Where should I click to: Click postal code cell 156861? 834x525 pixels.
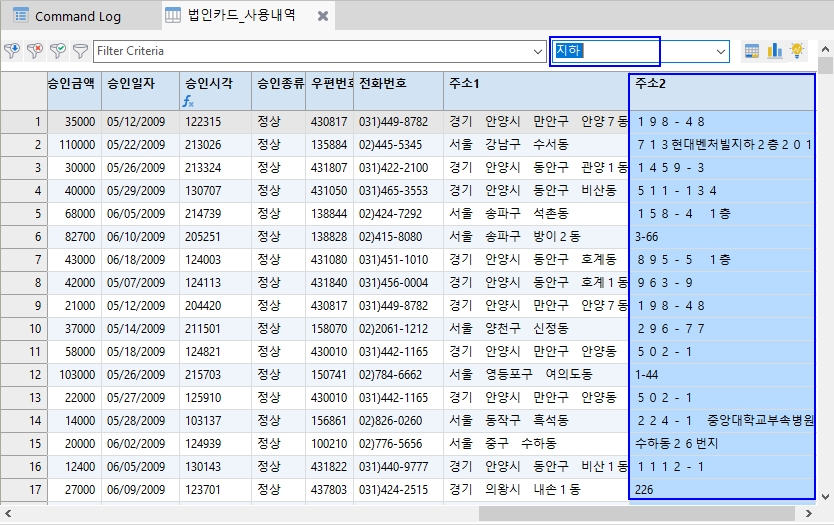coord(330,421)
